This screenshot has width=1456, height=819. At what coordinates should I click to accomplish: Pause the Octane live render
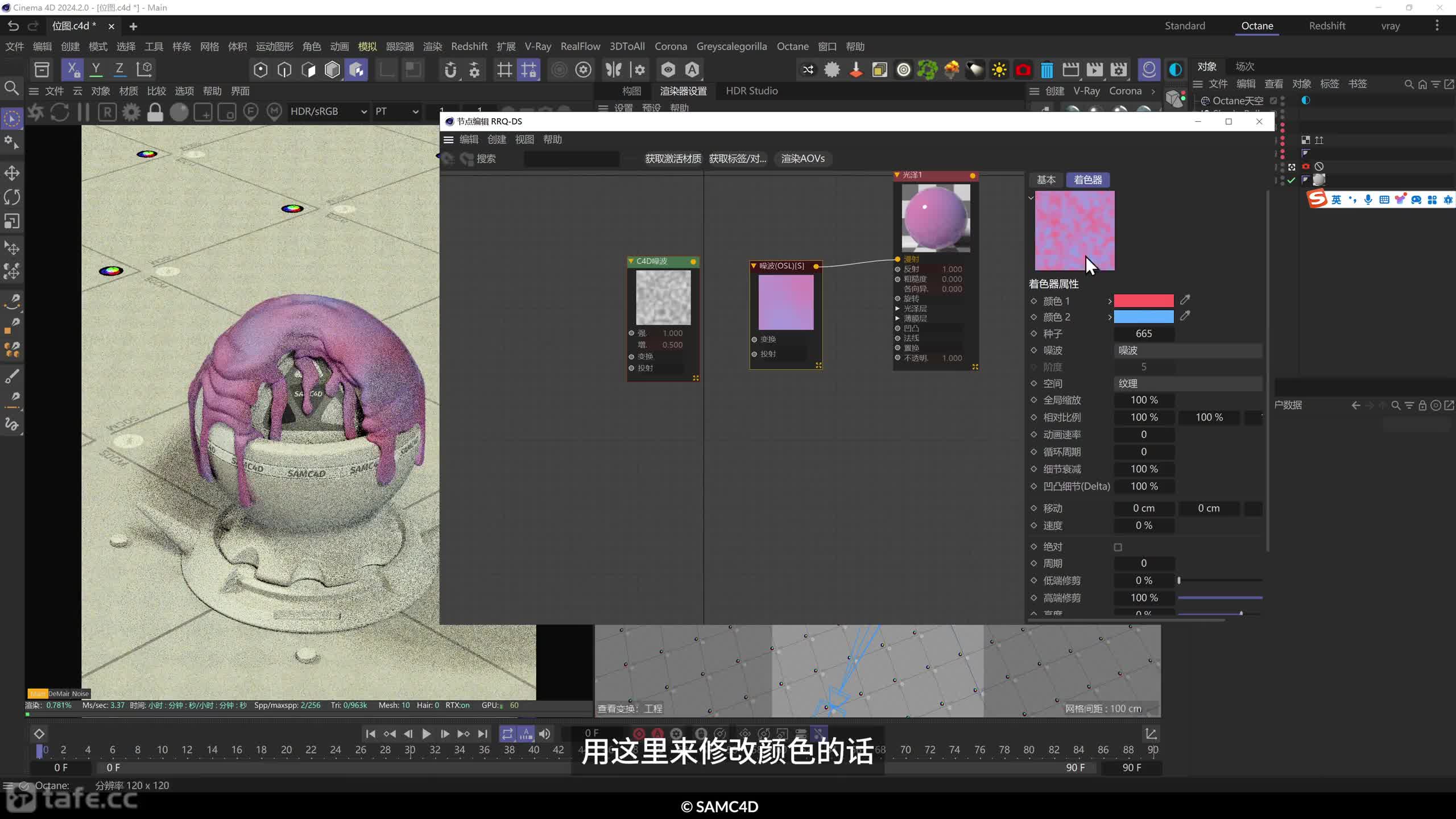[84, 112]
